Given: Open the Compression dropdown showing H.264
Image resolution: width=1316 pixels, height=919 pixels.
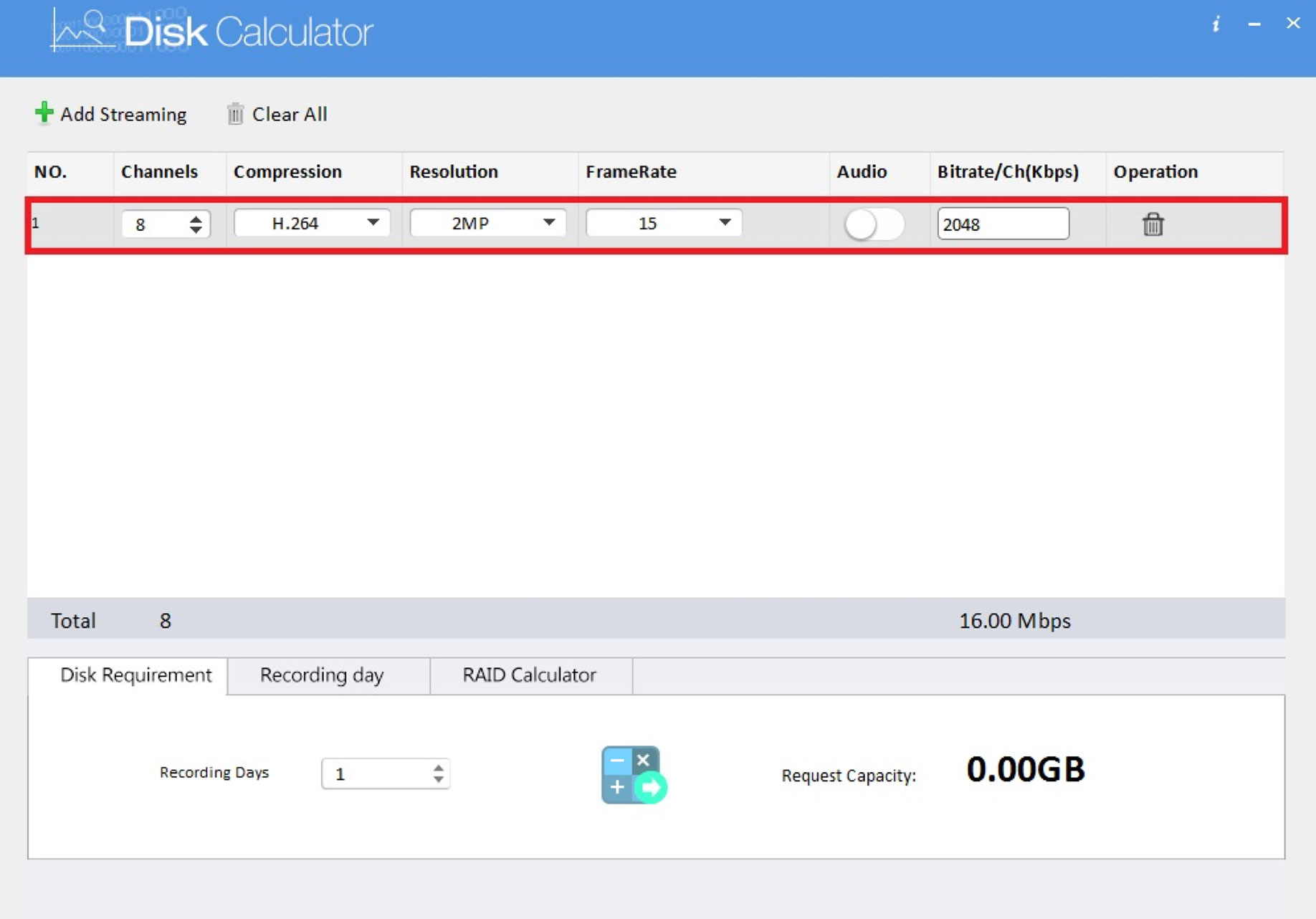Looking at the screenshot, I should pos(312,223).
